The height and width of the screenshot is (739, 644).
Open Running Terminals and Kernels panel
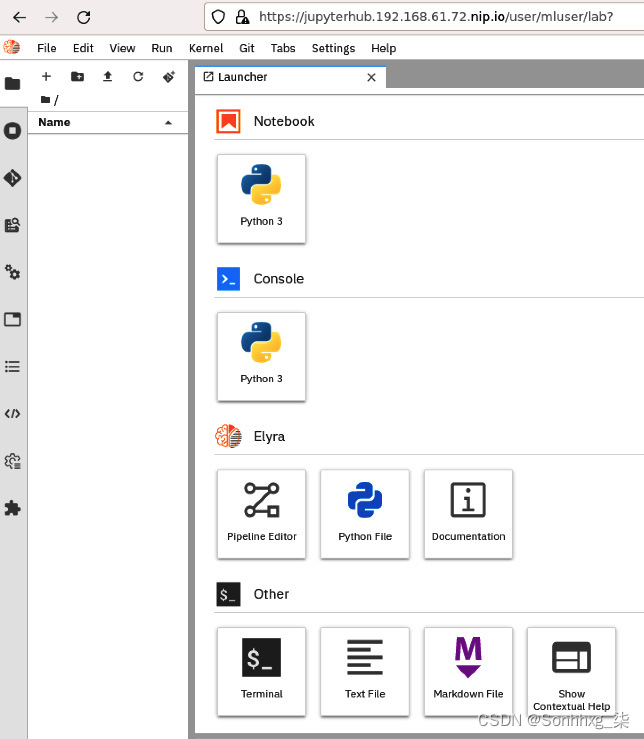point(13,131)
